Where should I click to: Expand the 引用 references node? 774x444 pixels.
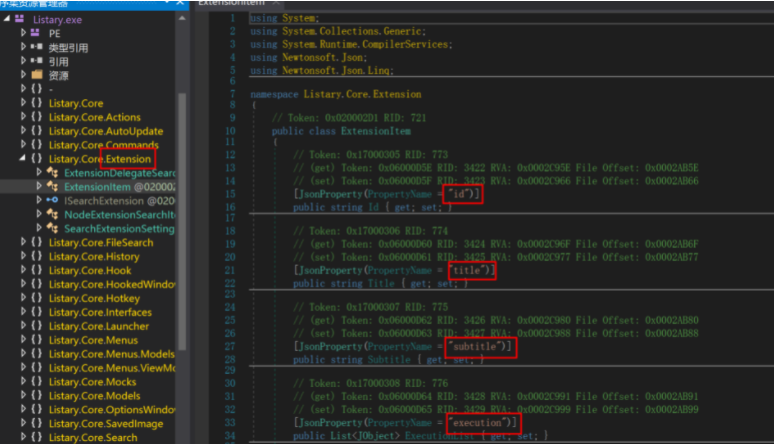(23, 61)
